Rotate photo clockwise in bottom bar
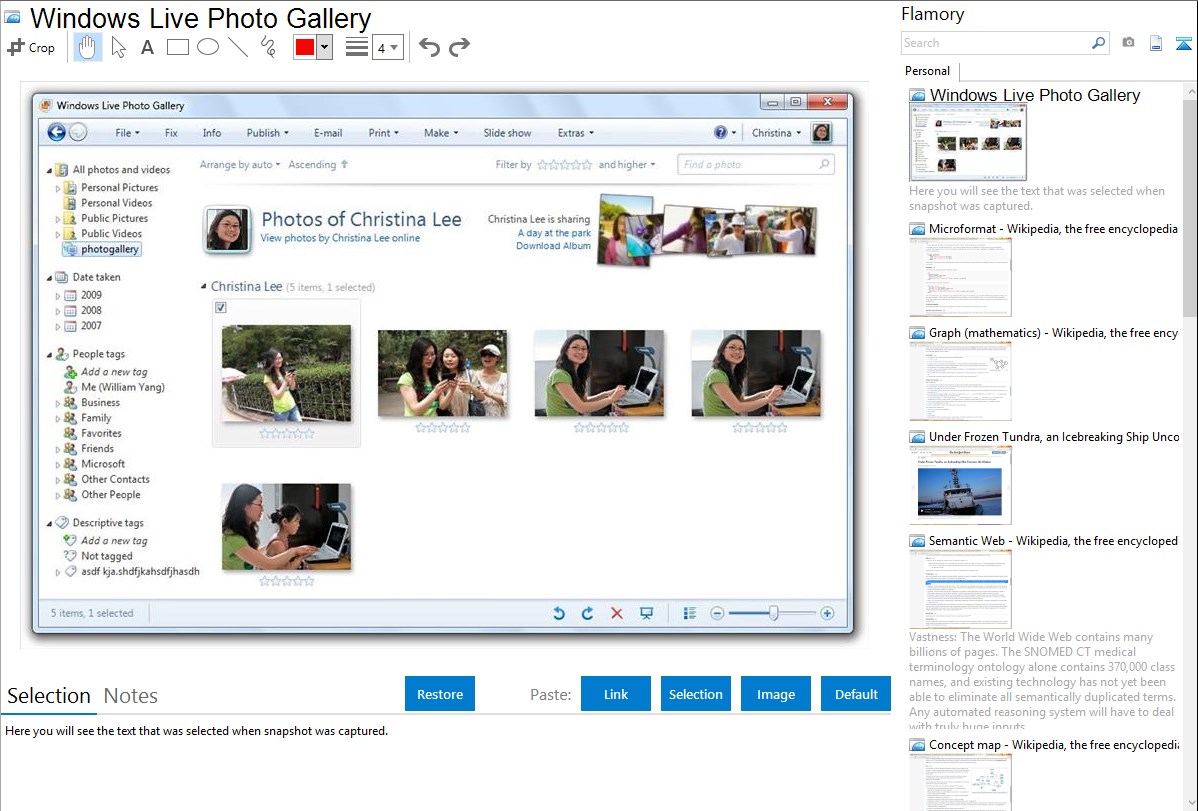Image resolution: width=1198 pixels, height=811 pixels. click(x=587, y=613)
